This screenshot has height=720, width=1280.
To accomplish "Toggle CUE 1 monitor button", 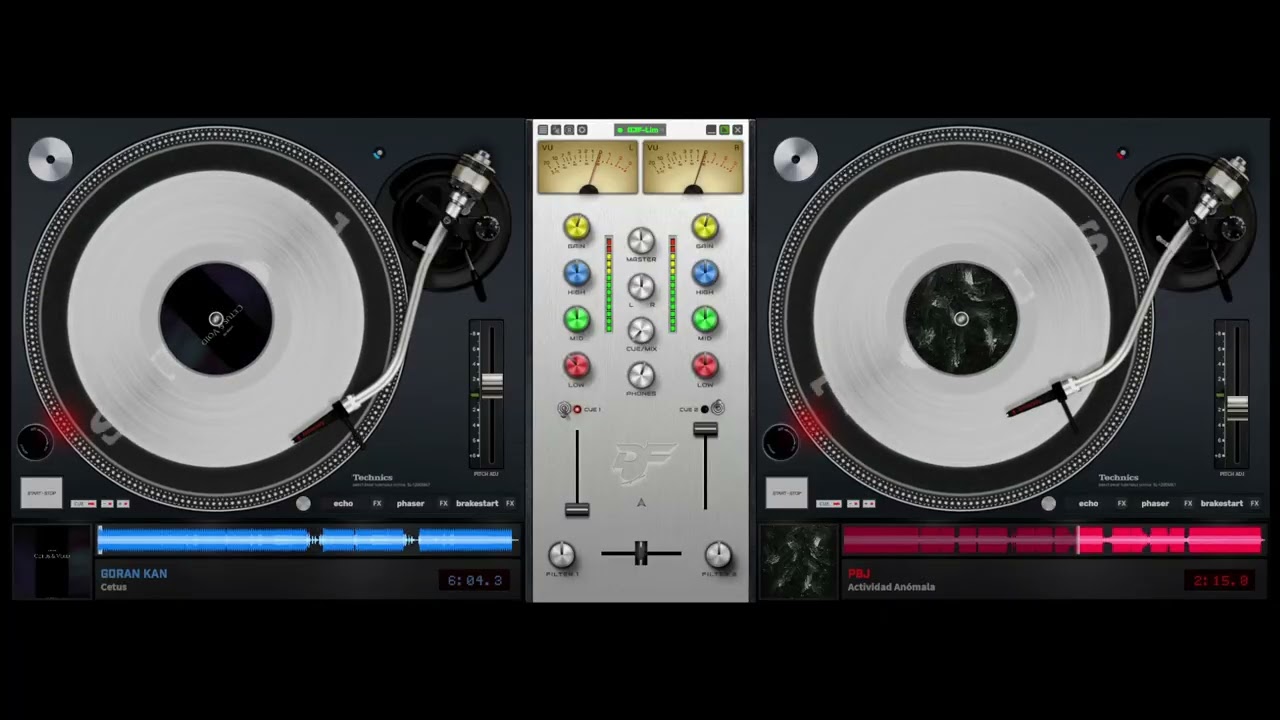I will tap(577, 409).
